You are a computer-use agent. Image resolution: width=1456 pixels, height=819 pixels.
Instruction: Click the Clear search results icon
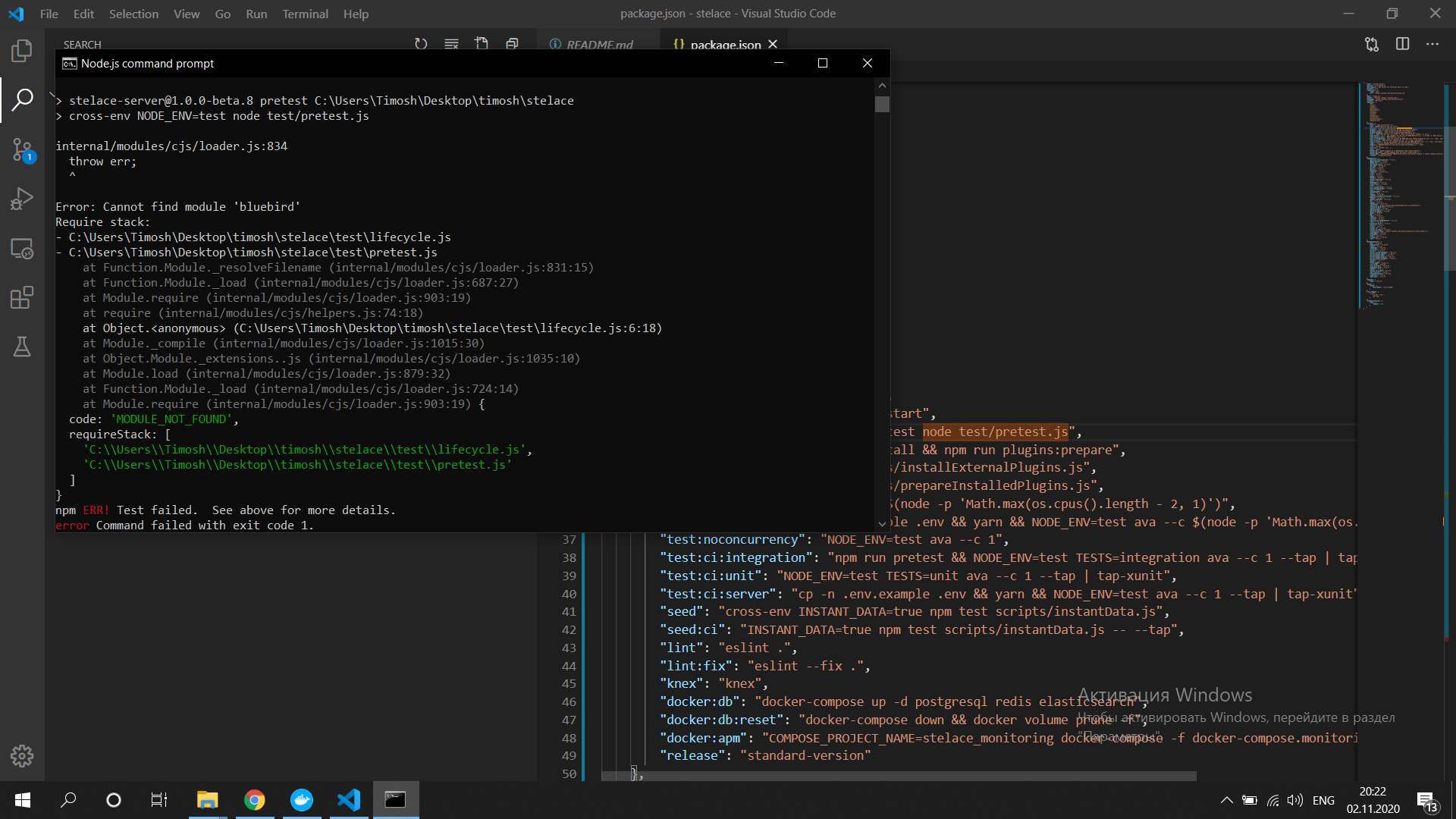click(x=451, y=44)
